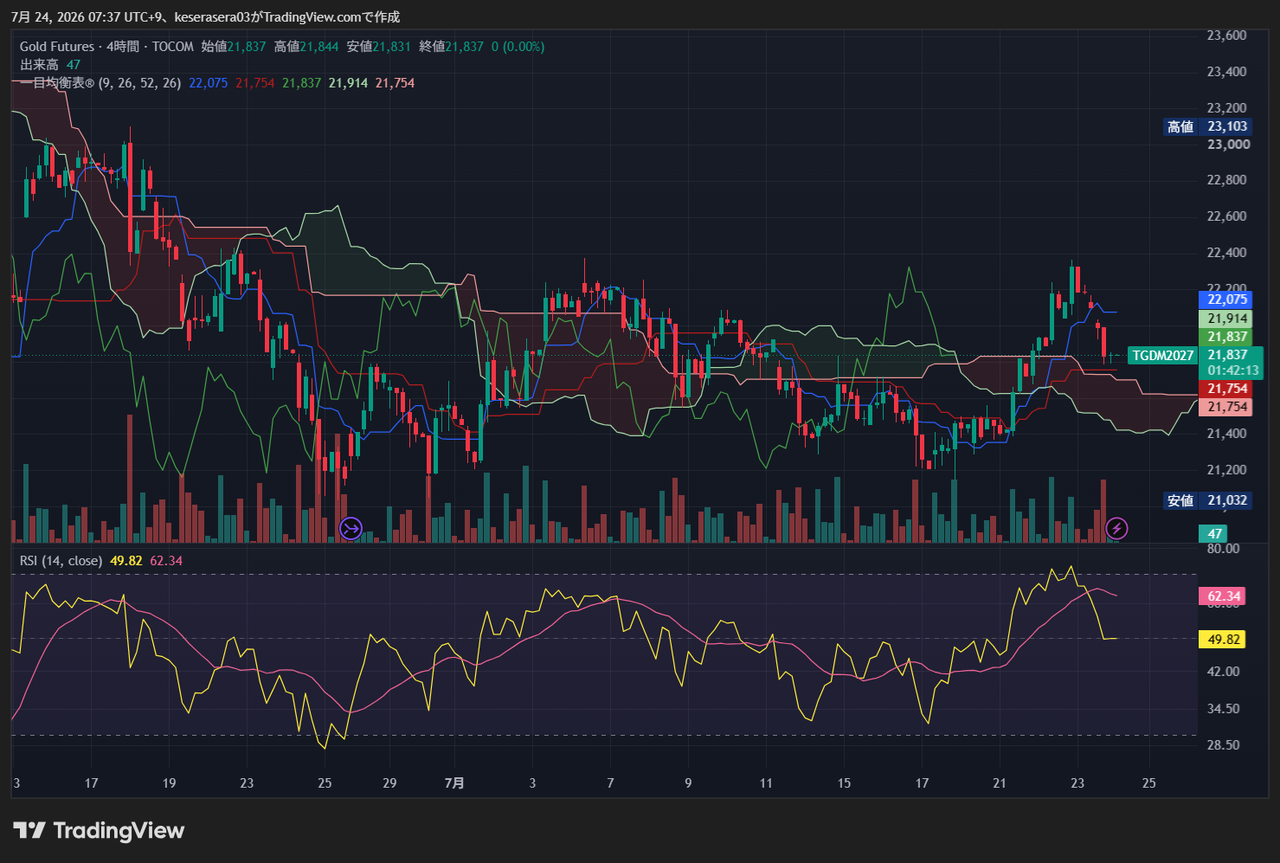Click pink 62.34 value in RSI legend
Viewport: 1280px width, 863px height.
point(166,561)
